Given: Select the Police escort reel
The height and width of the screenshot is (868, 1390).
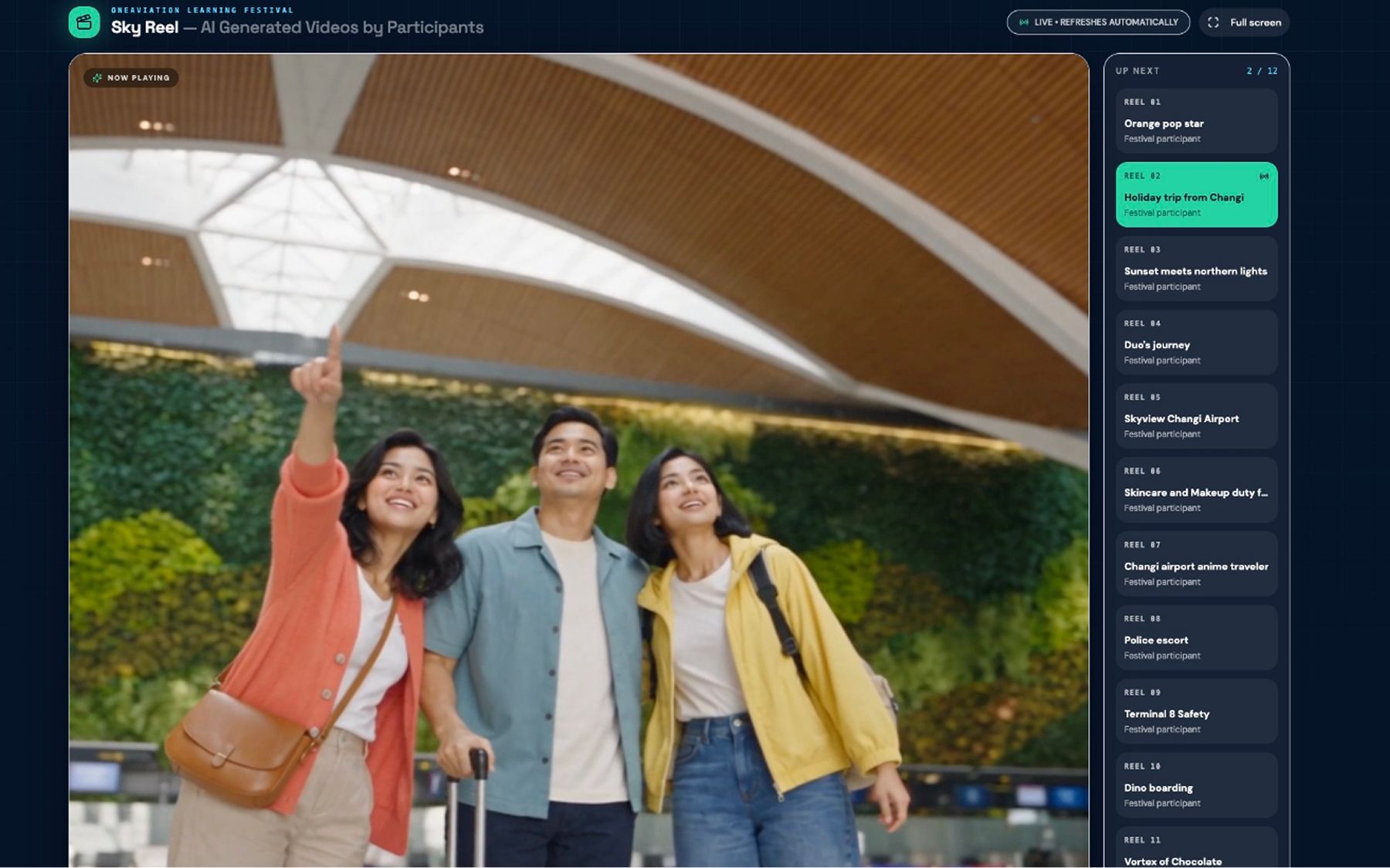Looking at the screenshot, I should pyautogui.click(x=1196, y=637).
